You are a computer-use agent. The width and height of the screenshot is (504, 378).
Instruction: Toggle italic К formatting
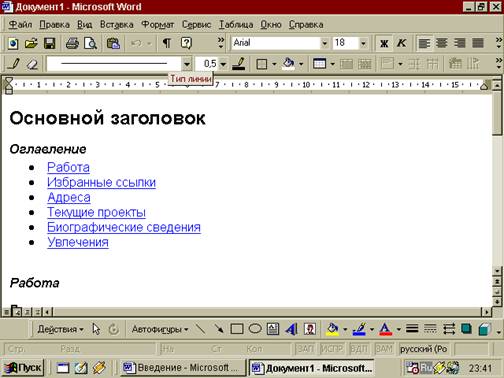pos(402,43)
